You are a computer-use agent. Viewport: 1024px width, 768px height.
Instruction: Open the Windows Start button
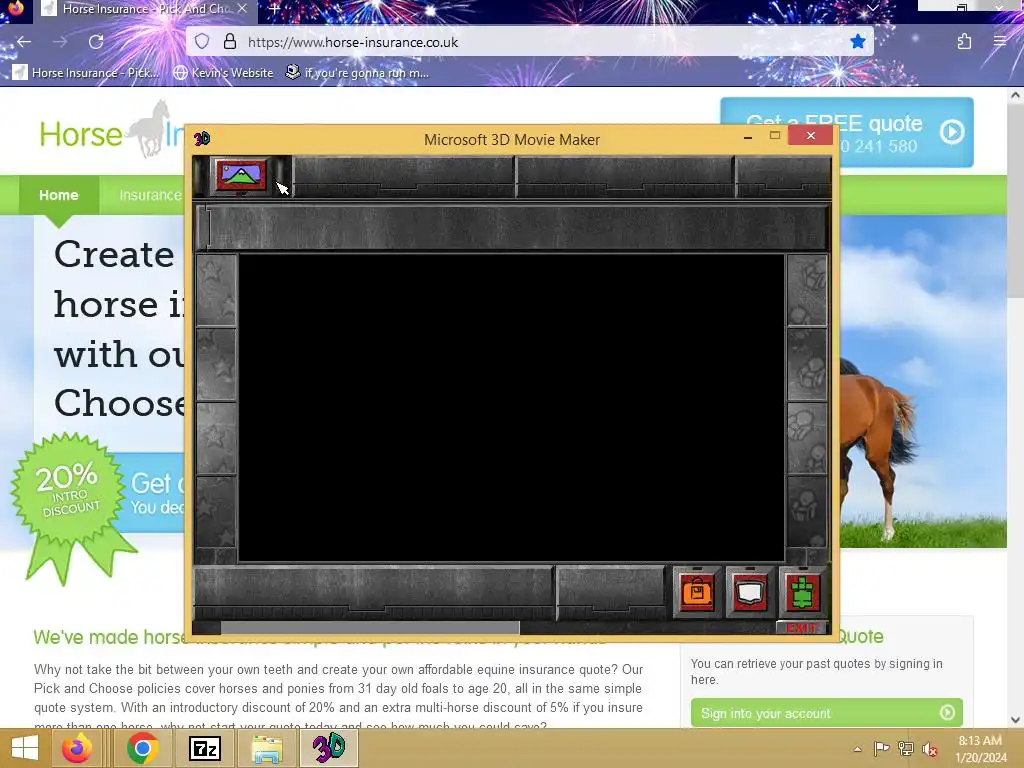pyautogui.click(x=24, y=748)
